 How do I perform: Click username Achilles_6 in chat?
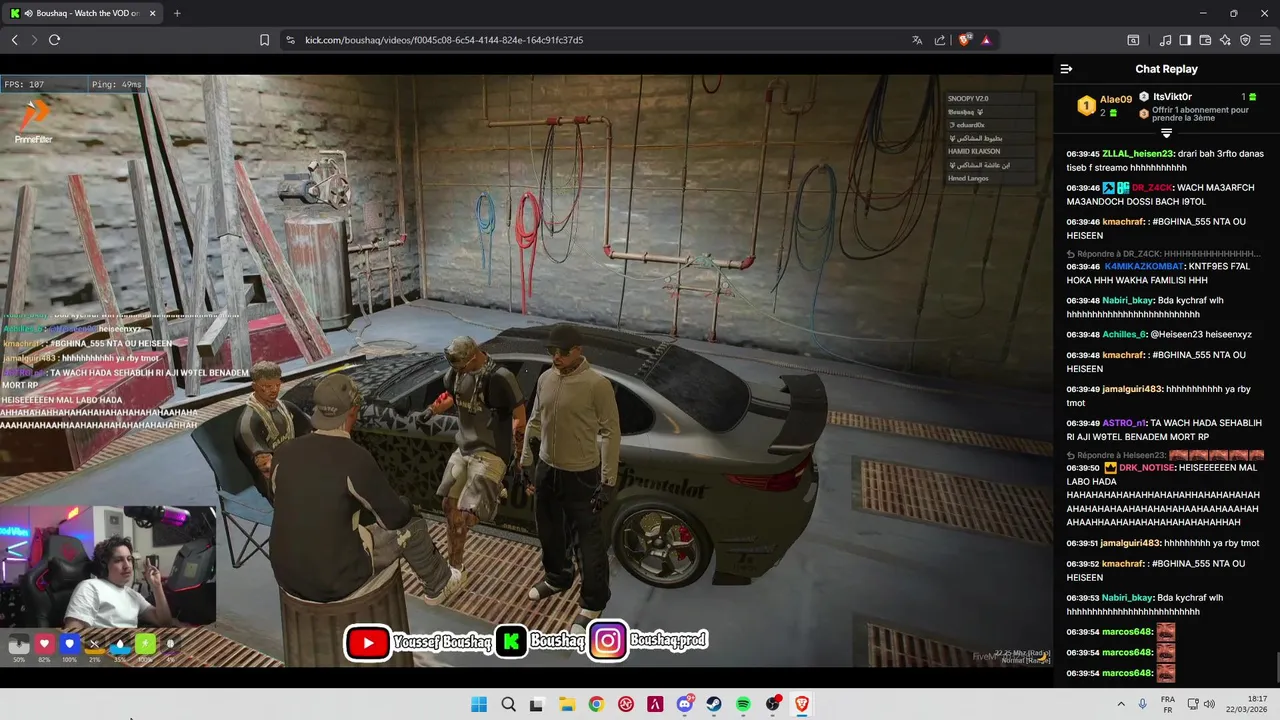(x=1123, y=335)
